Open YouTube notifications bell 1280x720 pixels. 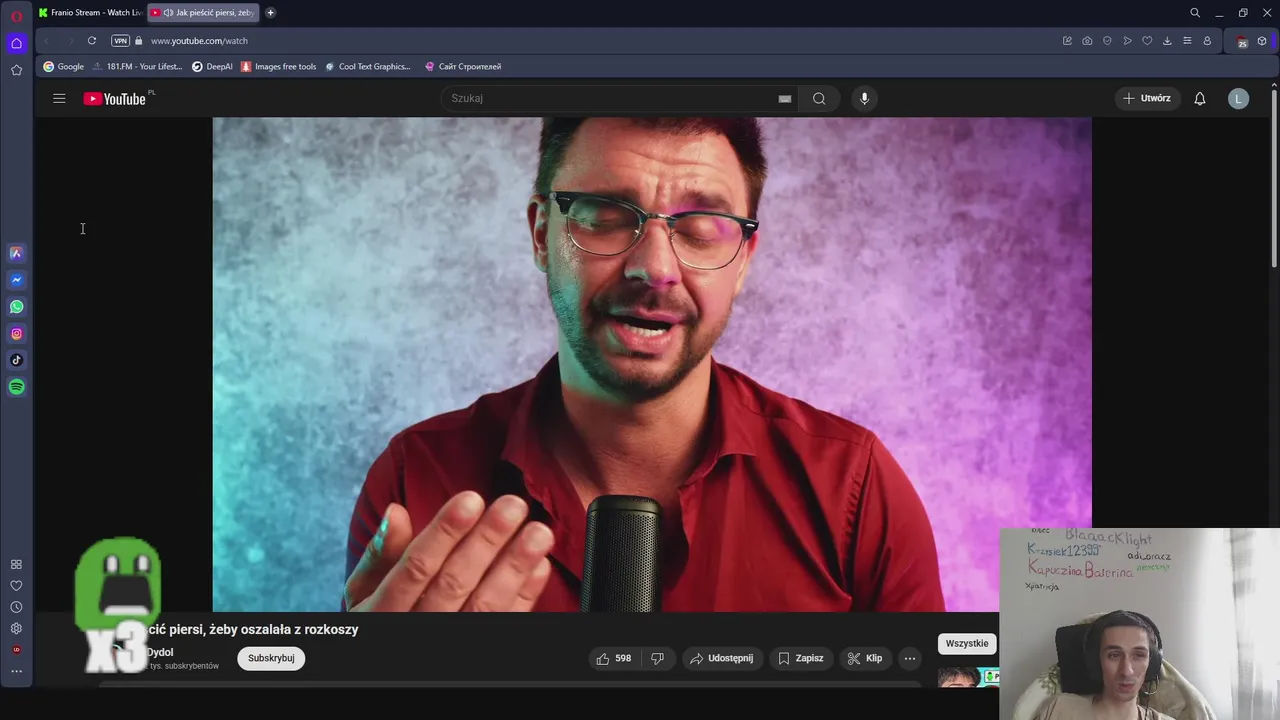tap(1200, 98)
